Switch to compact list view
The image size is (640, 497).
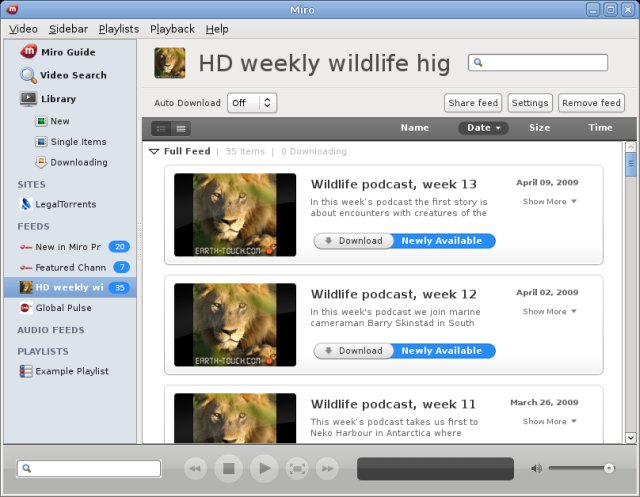pyautogui.click(x=181, y=129)
